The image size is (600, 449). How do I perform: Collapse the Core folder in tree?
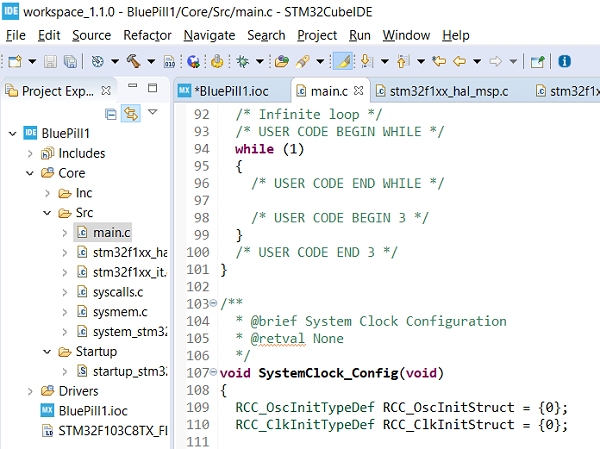click(31, 173)
